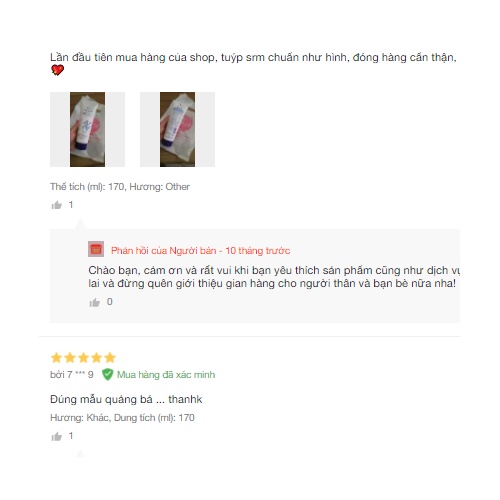The height and width of the screenshot is (500, 500).
Task: Like the seller's reply using thumbs-up icon
Action: (x=95, y=302)
